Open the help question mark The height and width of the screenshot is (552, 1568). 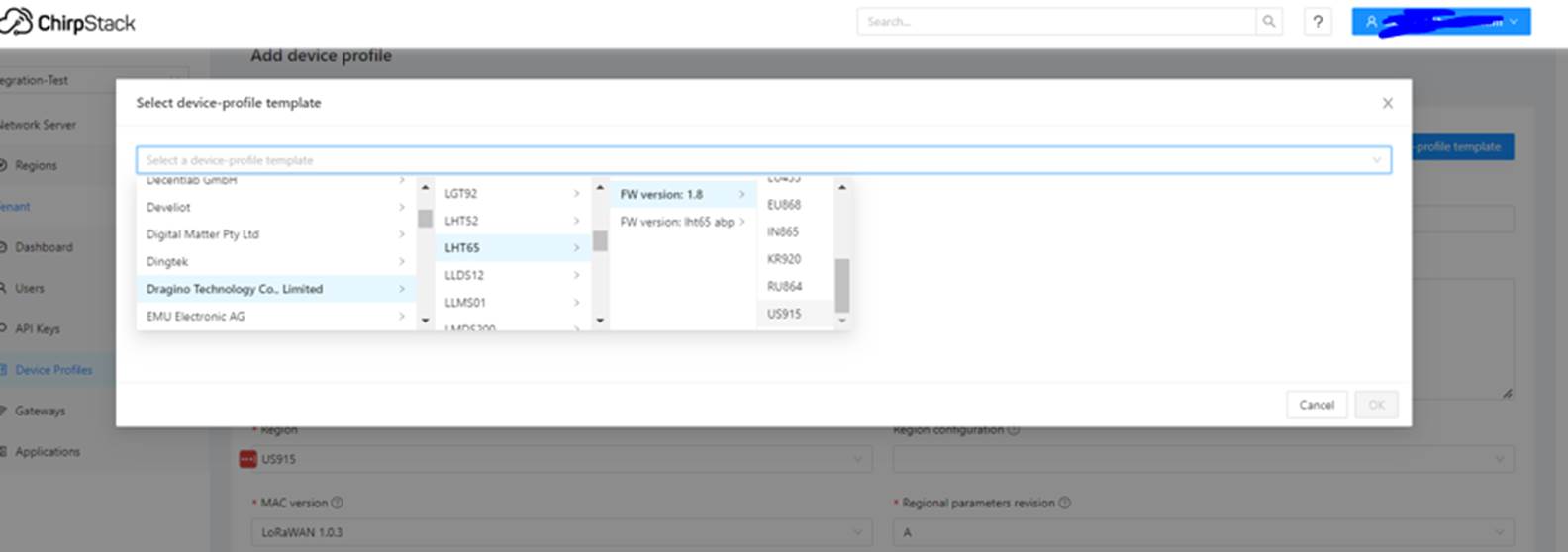pyautogui.click(x=1318, y=21)
